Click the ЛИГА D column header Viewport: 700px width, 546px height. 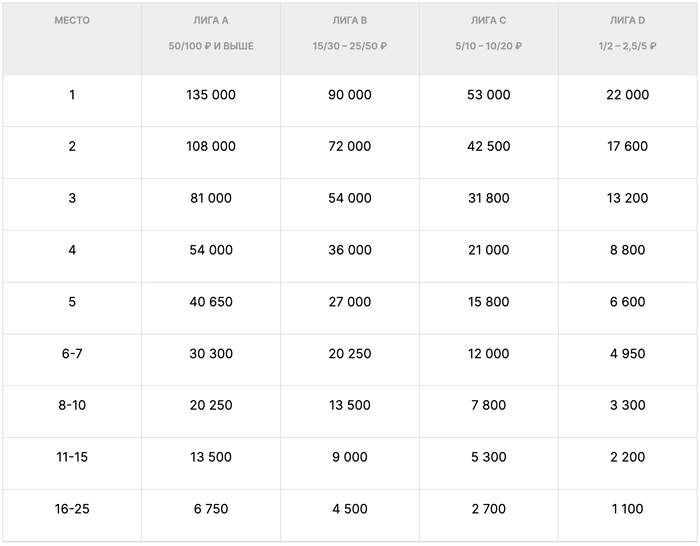[628, 20]
